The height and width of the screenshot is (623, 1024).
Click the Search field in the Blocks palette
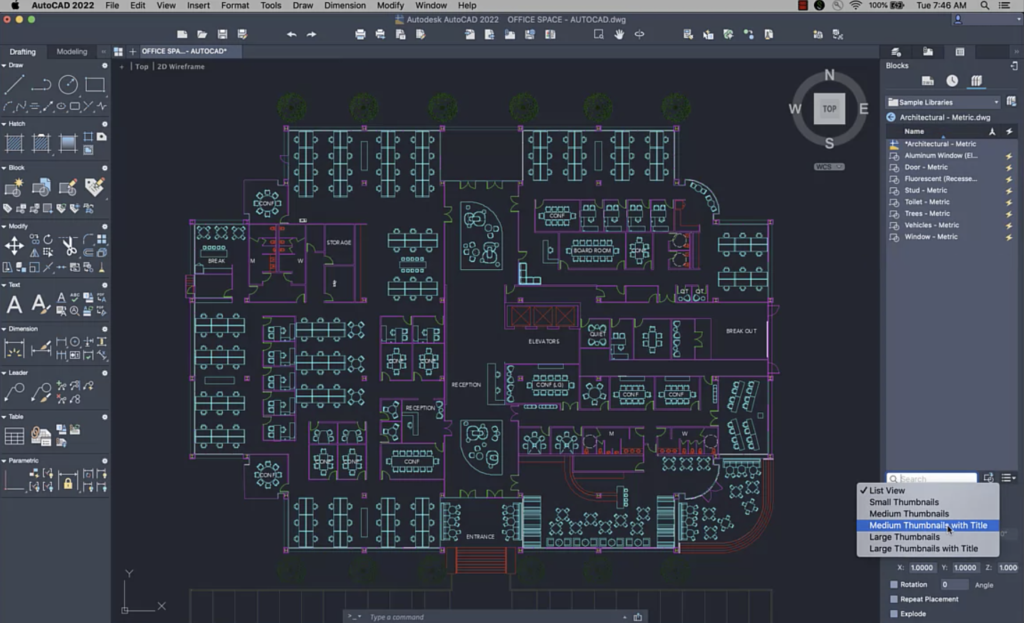click(x=929, y=477)
